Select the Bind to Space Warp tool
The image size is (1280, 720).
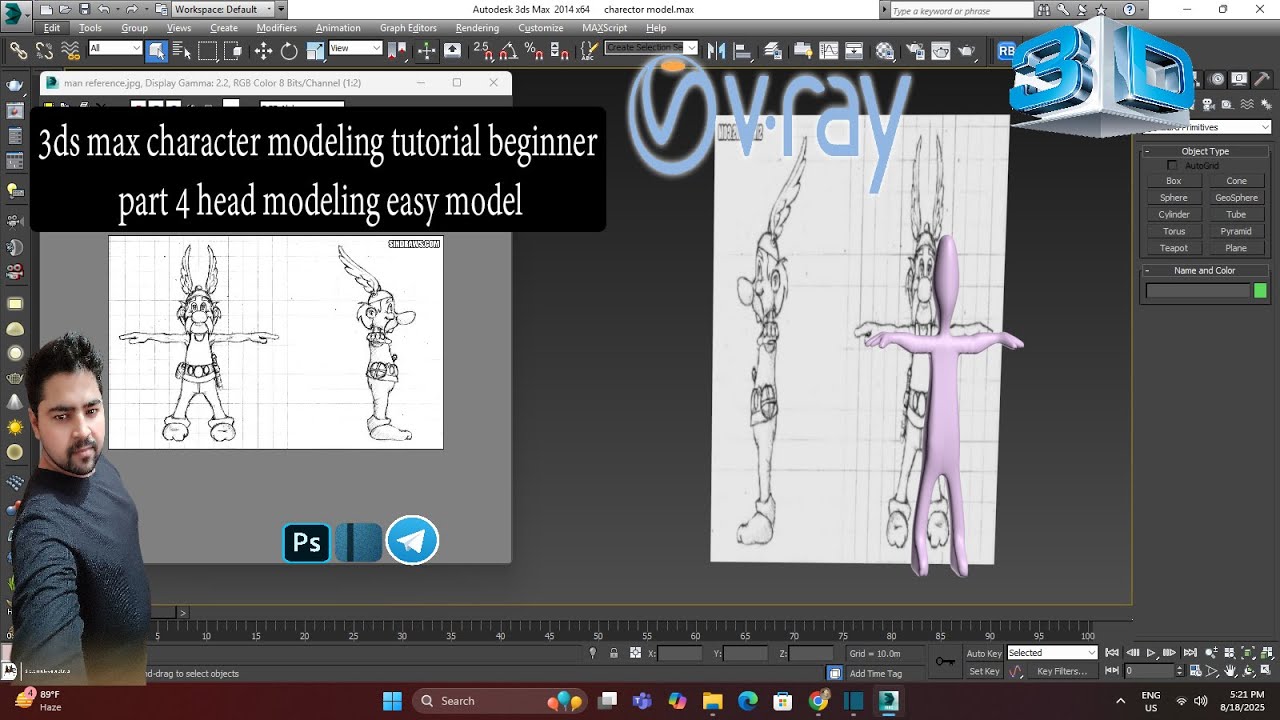tap(70, 50)
